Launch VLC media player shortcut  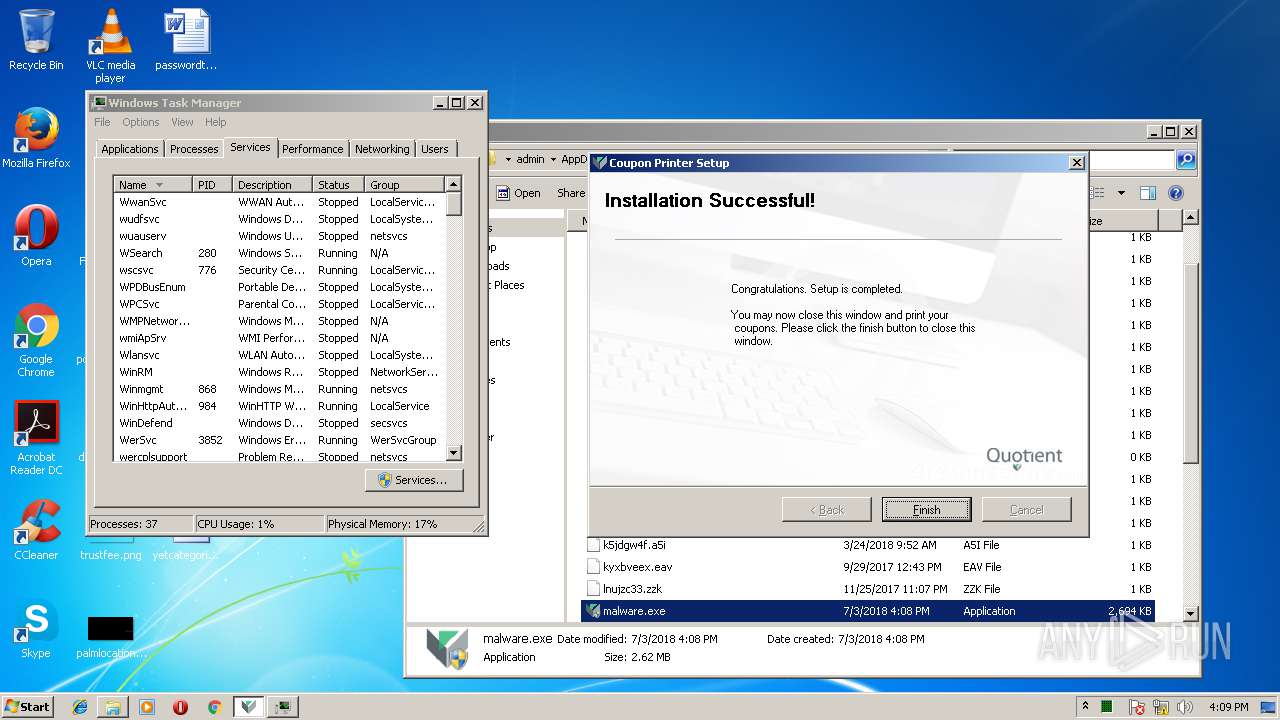point(110,46)
